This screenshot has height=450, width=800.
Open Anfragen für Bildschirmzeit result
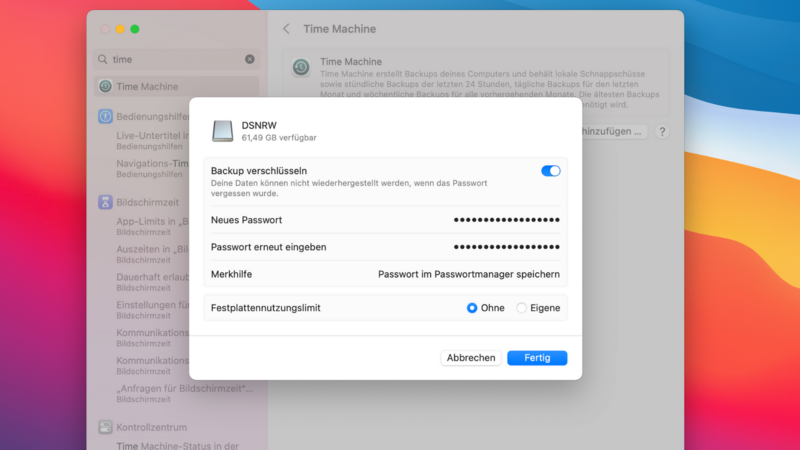(x=184, y=393)
